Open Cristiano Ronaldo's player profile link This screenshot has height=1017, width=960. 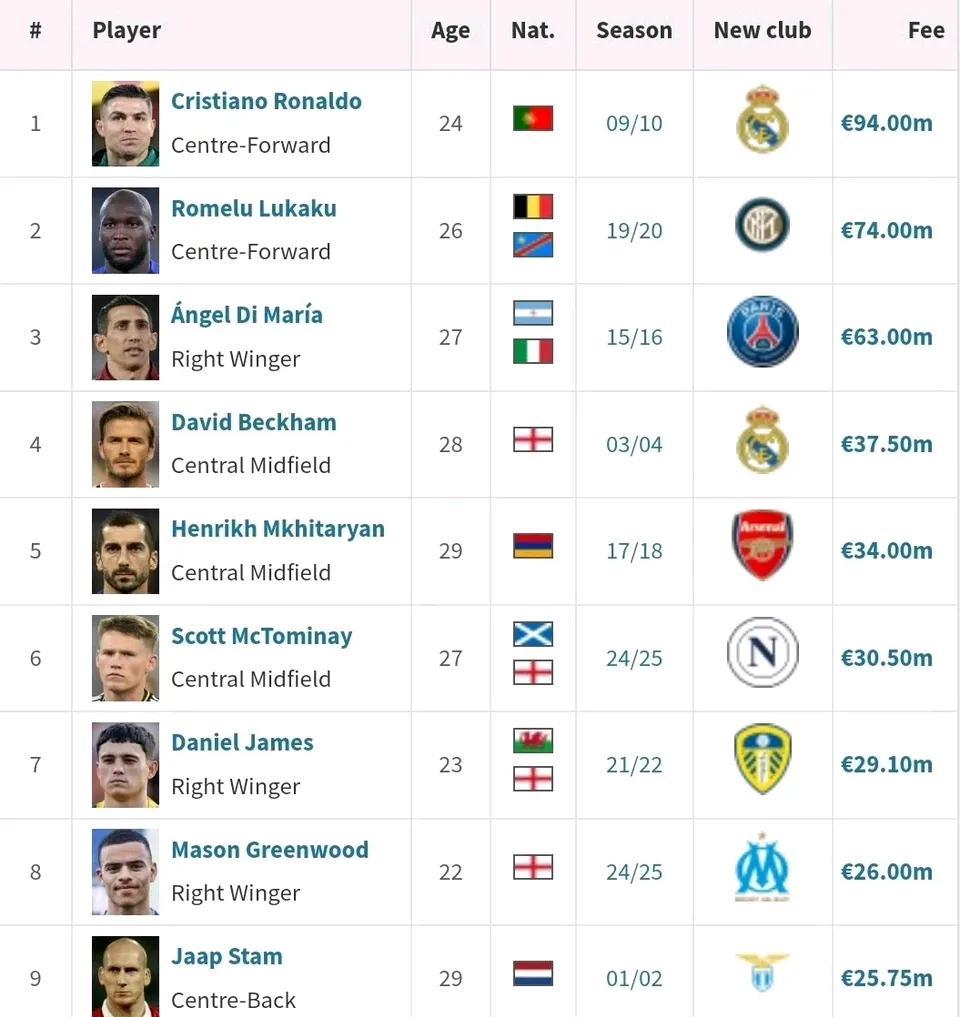click(x=266, y=101)
